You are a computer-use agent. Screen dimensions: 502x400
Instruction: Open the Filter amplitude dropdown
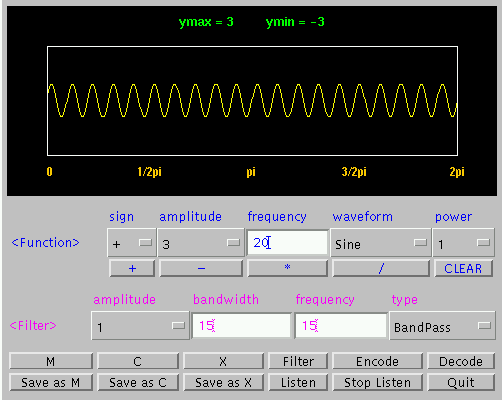click(x=140, y=326)
